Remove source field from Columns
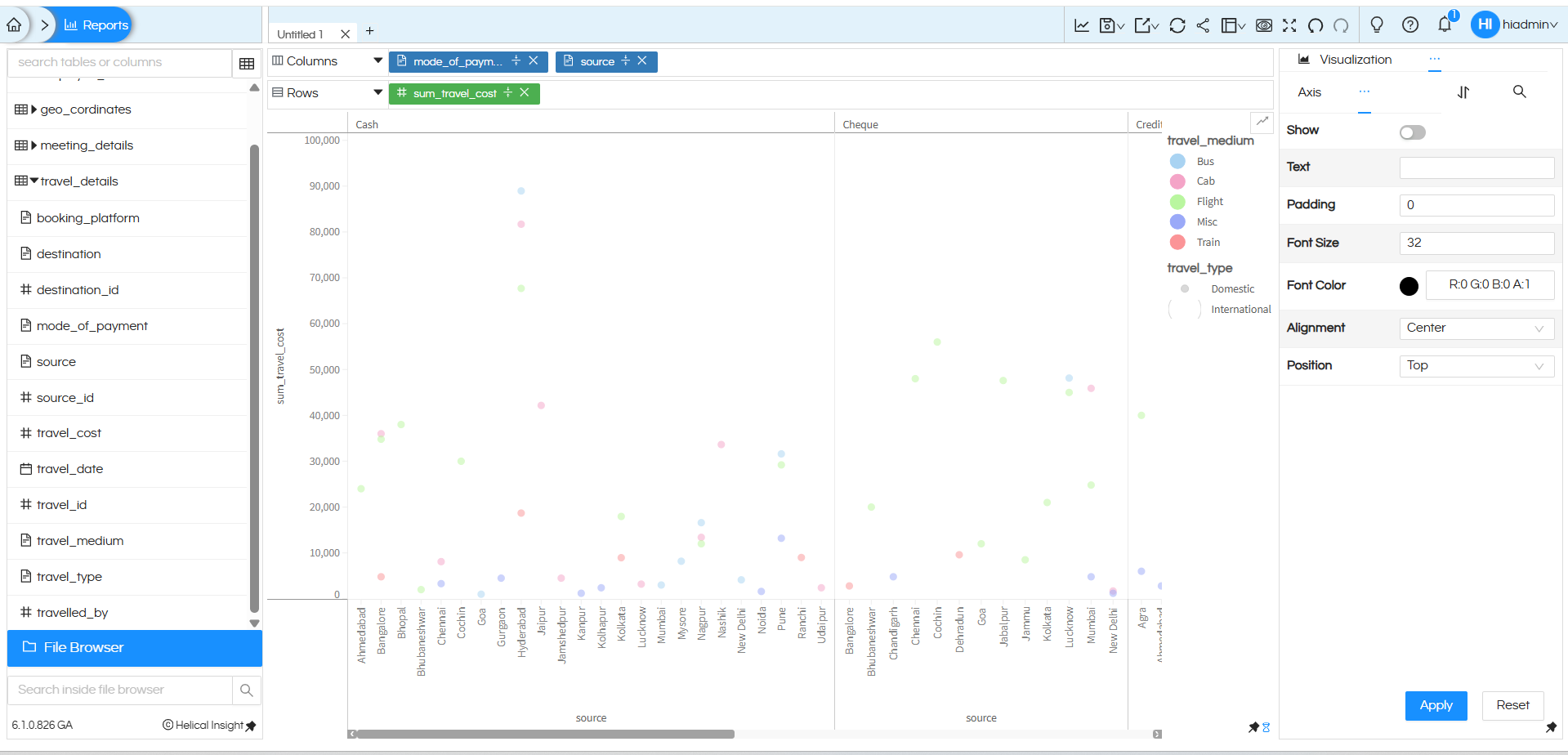 (x=642, y=60)
